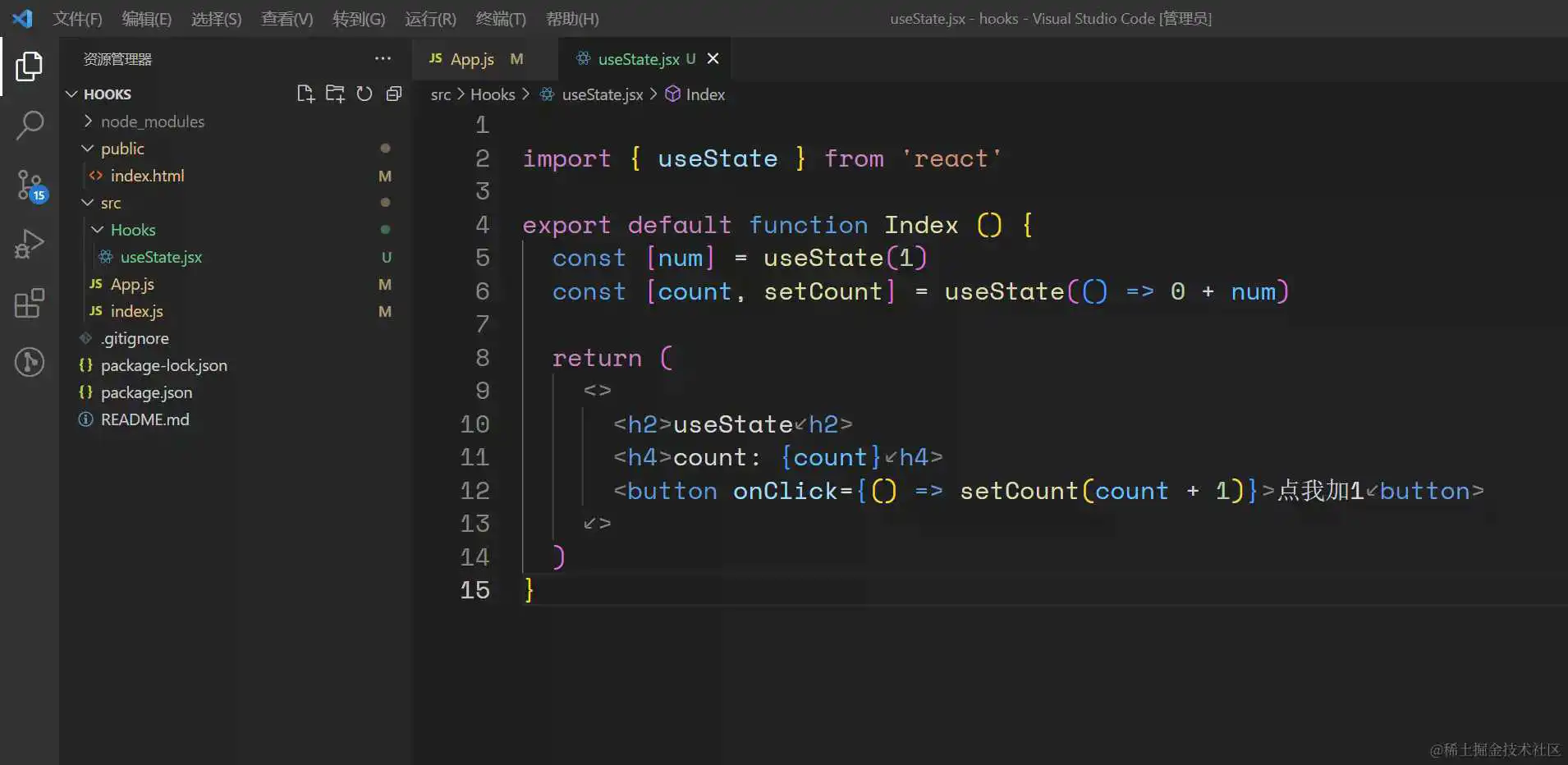Select the useState.jsx editor tab

pyautogui.click(x=644, y=58)
